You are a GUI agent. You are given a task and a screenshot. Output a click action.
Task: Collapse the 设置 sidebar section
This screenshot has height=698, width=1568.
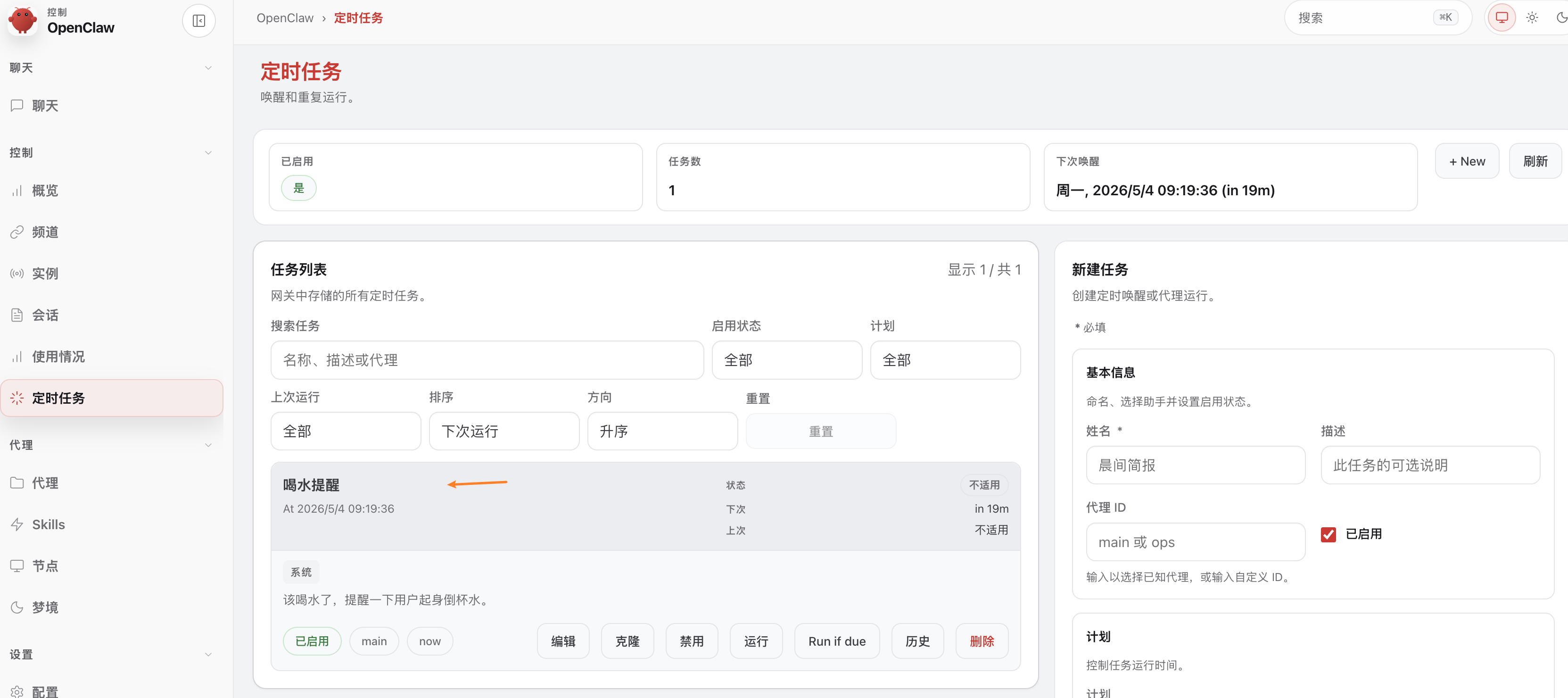208,655
